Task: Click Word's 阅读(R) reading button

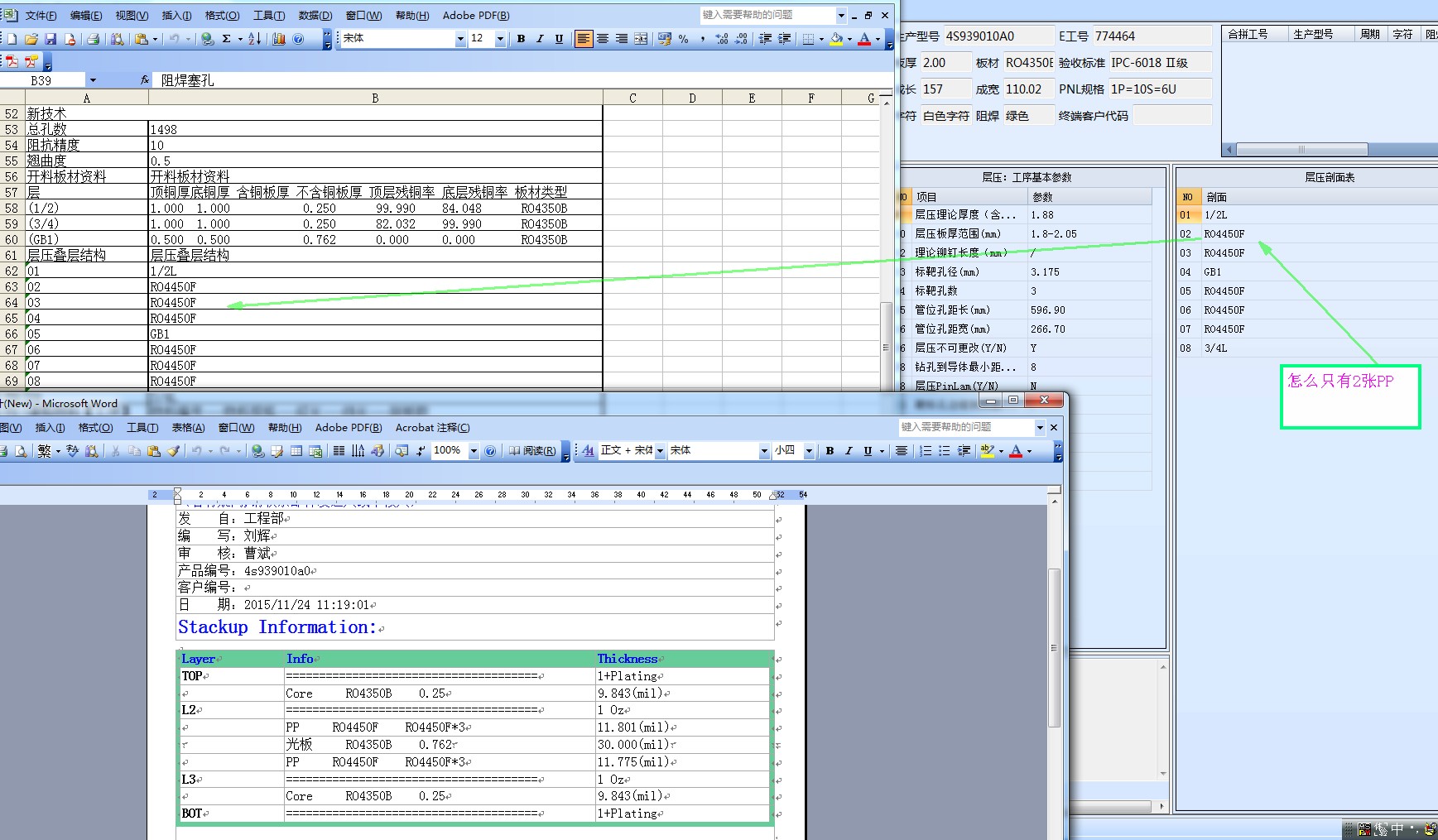Action: point(533,451)
